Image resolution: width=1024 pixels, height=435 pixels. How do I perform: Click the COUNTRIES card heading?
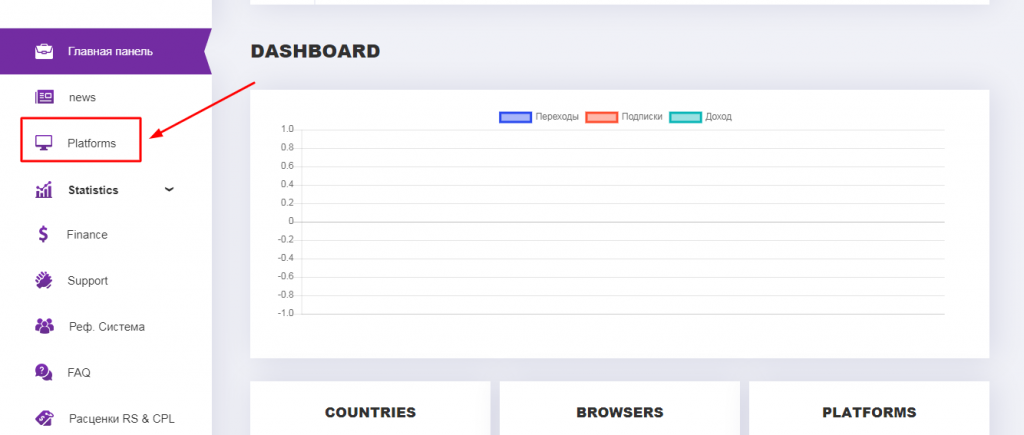[x=370, y=412]
